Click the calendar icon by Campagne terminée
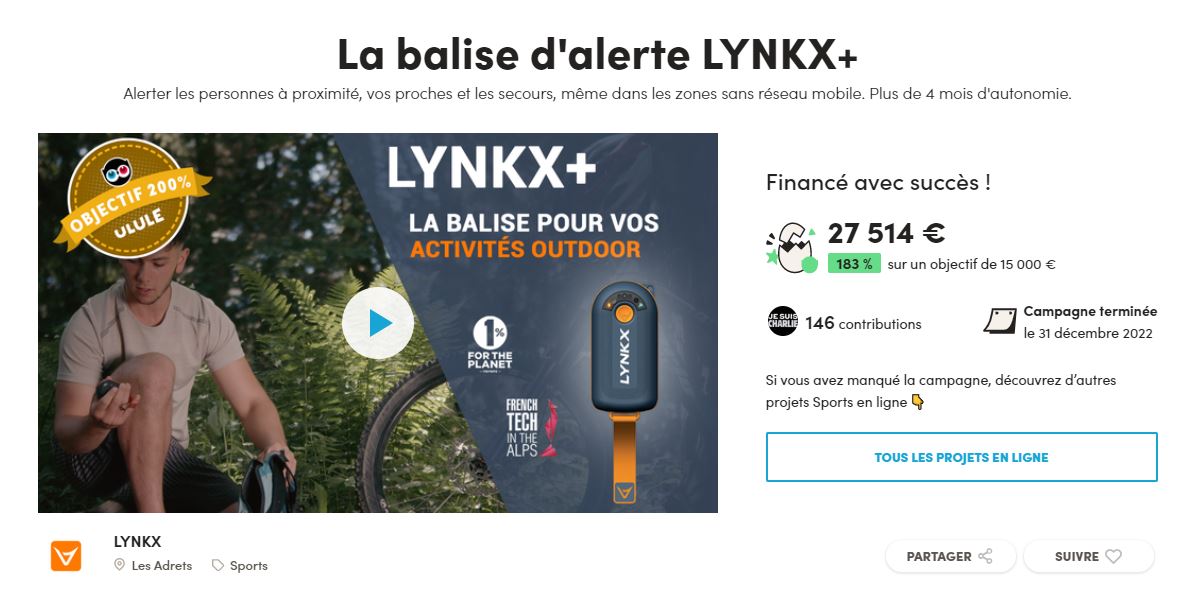 tap(1000, 321)
